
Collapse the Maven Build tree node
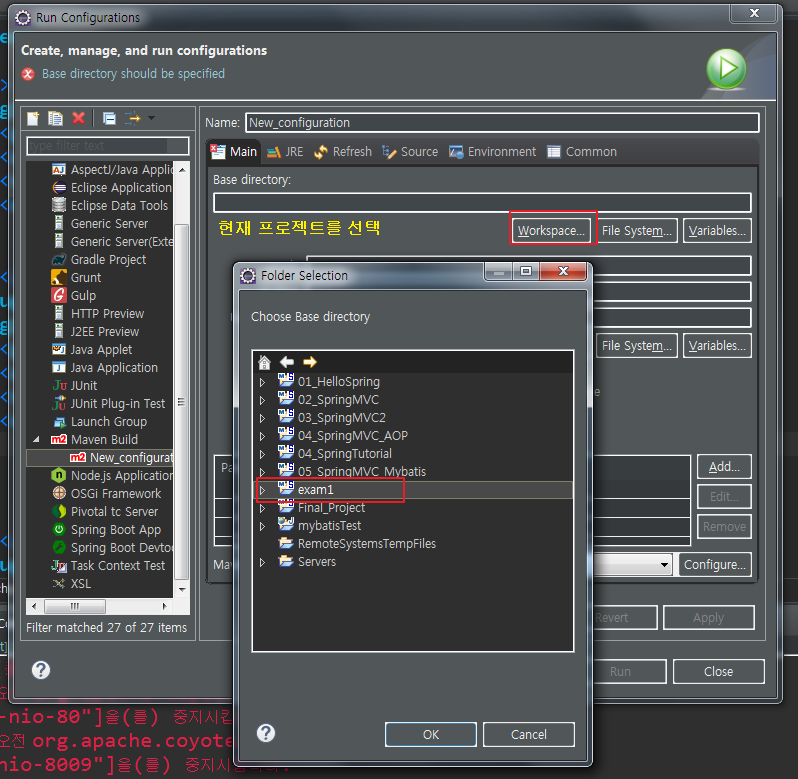(x=36, y=439)
